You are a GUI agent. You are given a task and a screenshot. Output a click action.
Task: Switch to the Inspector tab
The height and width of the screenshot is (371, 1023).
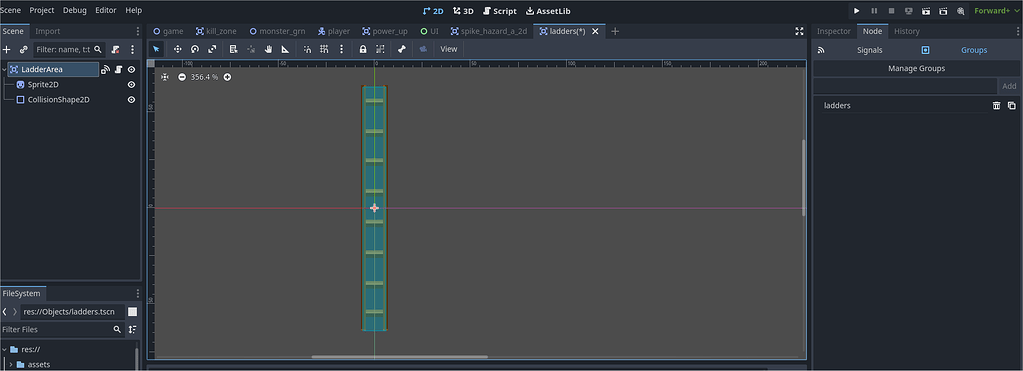[x=834, y=31]
